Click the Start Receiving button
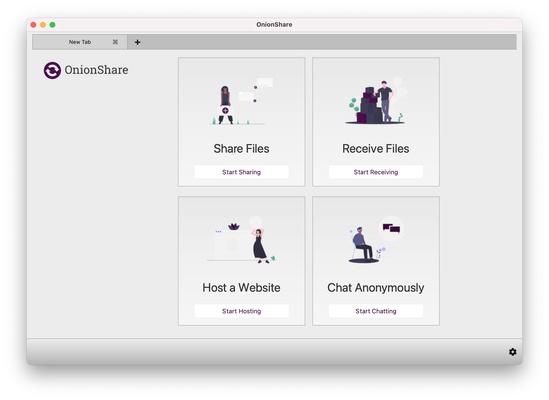This screenshot has width=549, height=400. tap(376, 172)
